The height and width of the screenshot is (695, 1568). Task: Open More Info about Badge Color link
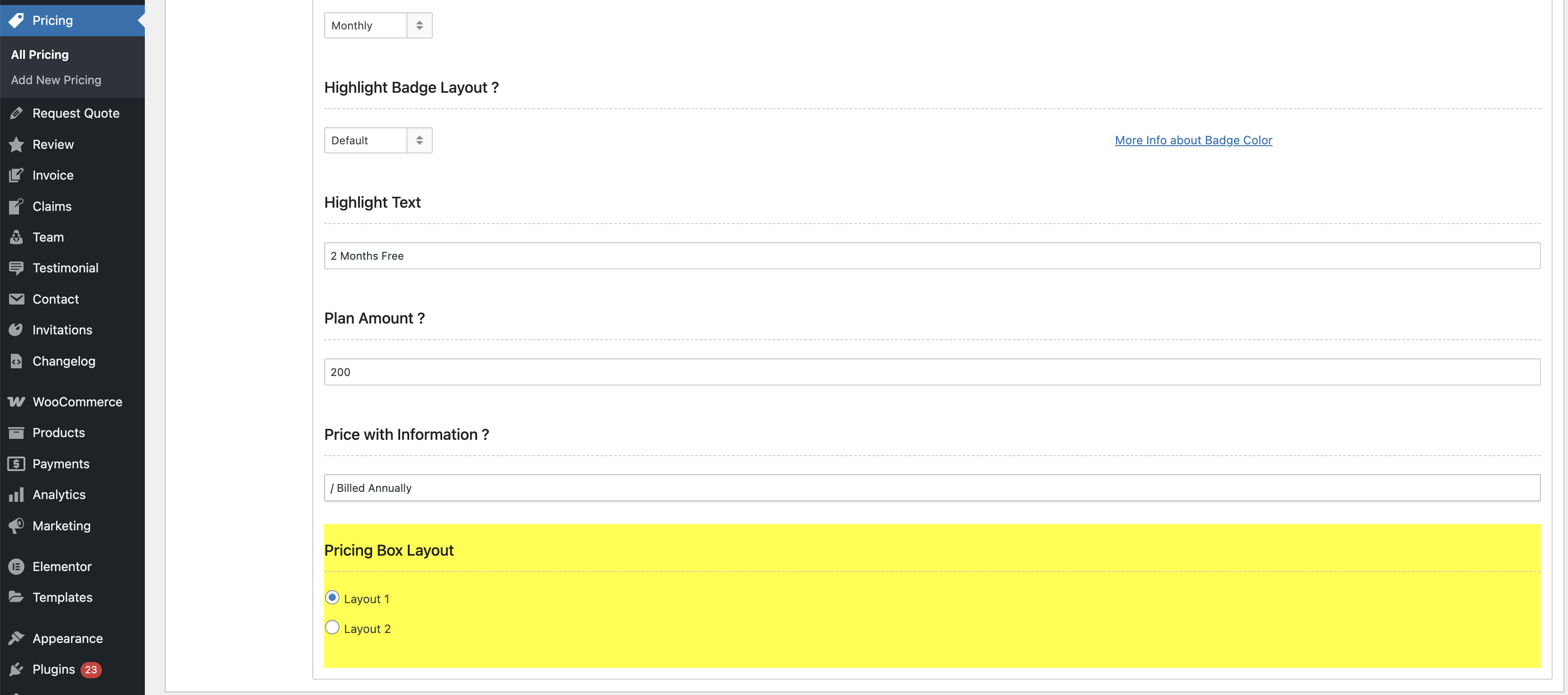point(1193,141)
